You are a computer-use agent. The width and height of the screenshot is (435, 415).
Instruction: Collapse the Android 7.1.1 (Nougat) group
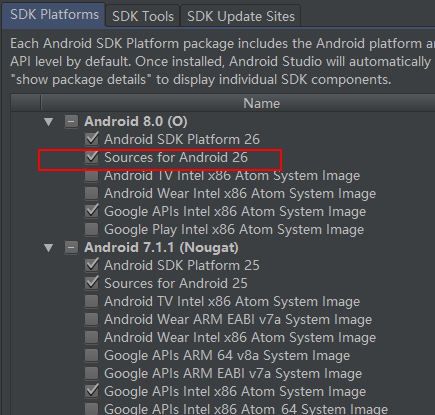(49, 247)
